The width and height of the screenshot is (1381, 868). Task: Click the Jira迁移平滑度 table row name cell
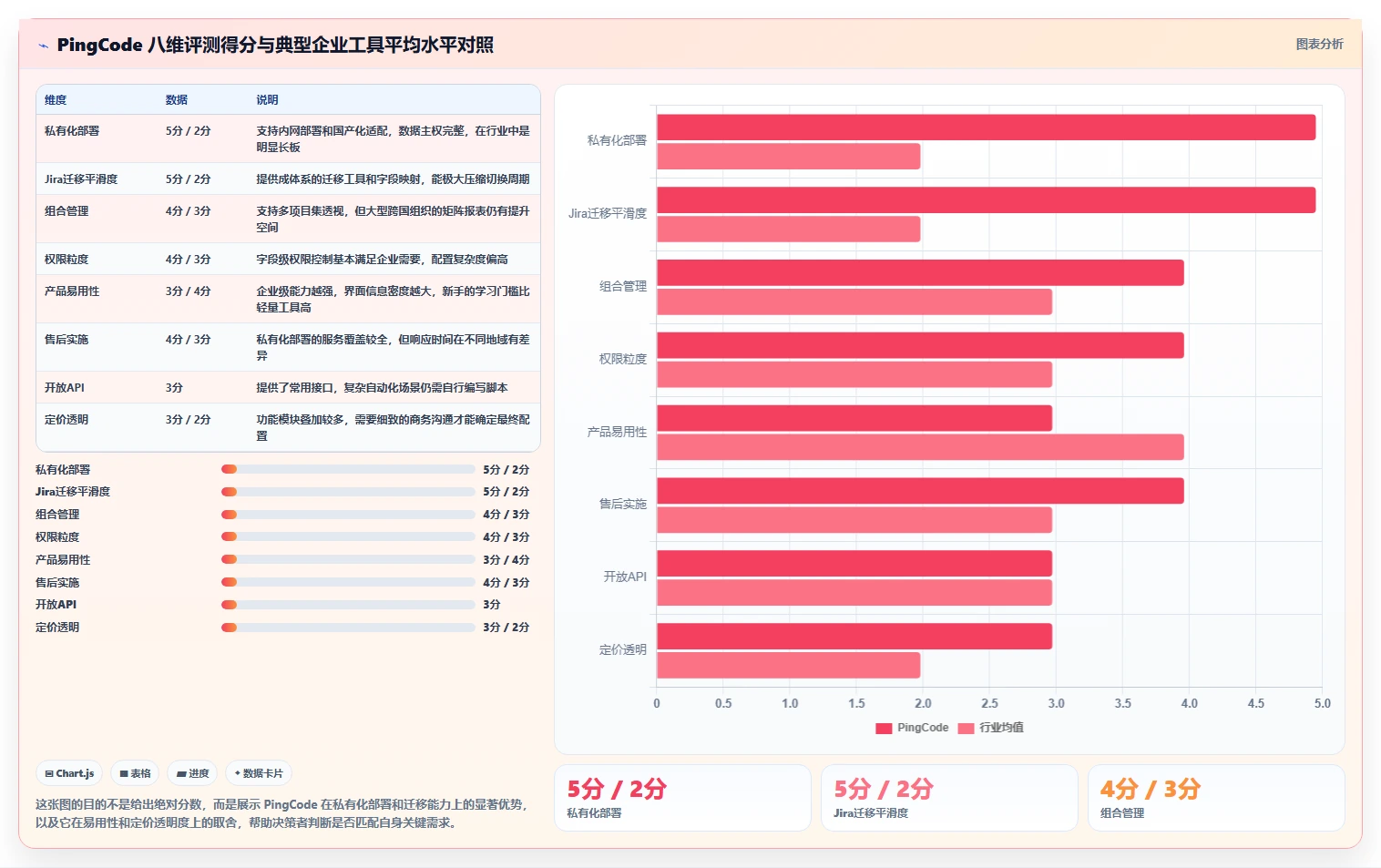(x=81, y=179)
